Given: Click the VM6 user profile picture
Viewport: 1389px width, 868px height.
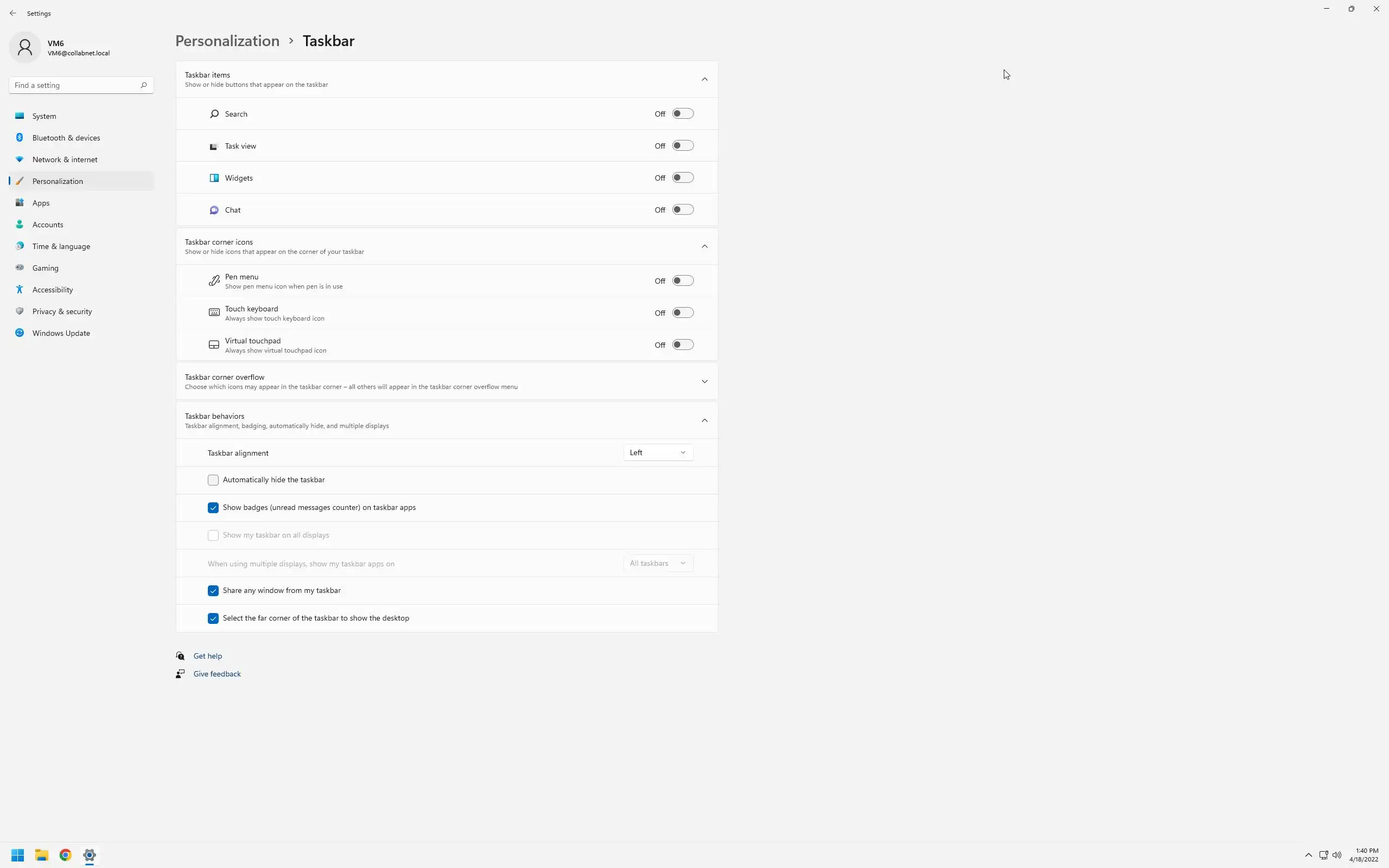Looking at the screenshot, I should pos(24,48).
